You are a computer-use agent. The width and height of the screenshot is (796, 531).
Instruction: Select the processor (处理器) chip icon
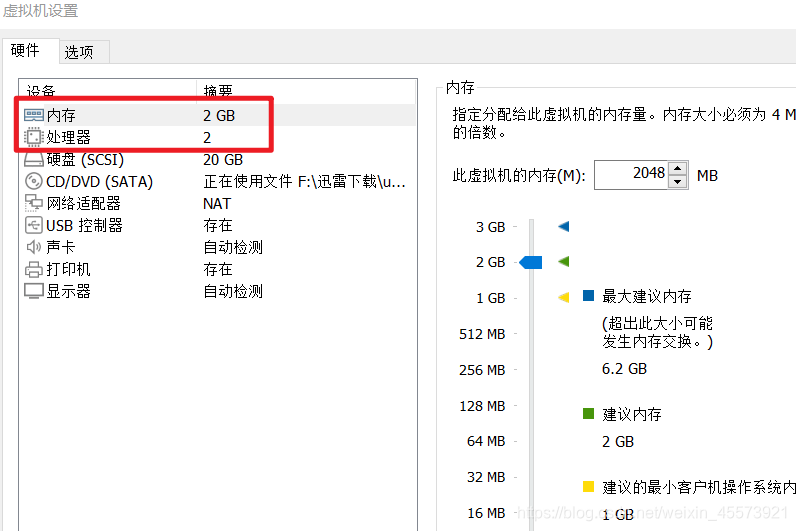pos(34,137)
